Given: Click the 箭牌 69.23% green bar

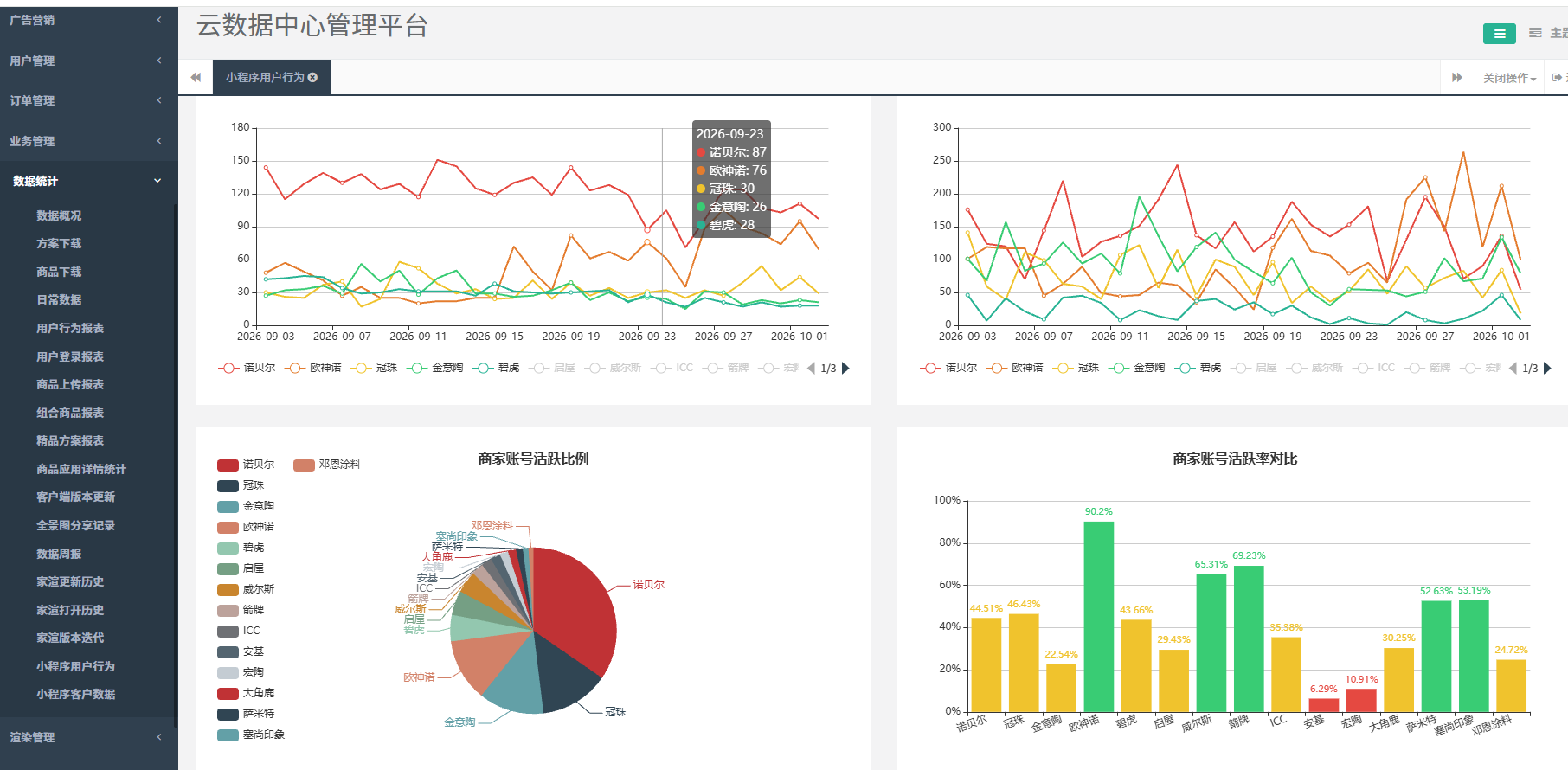Looking at the screenshot, I should [1249, 638].
